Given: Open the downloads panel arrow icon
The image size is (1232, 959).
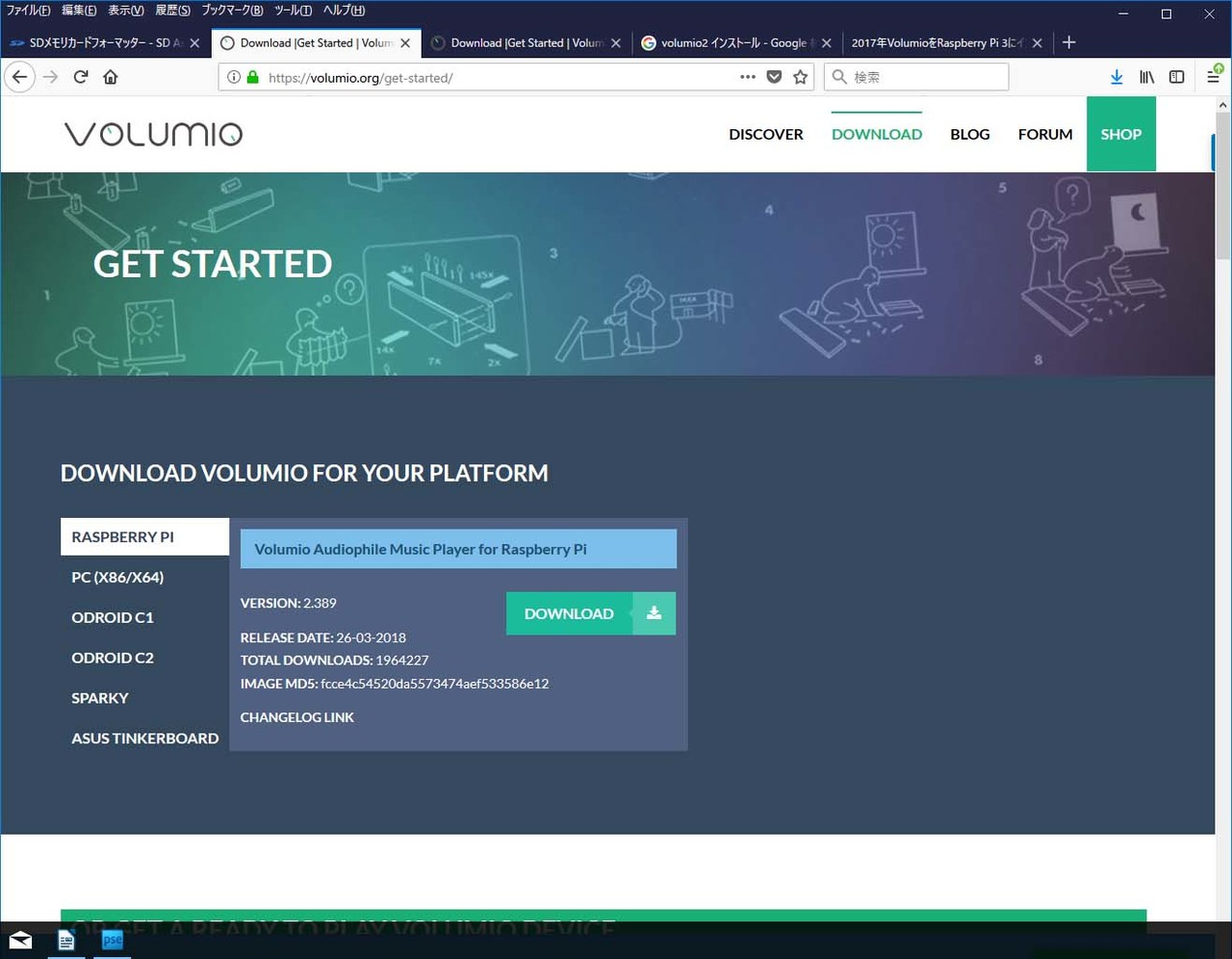Looking at the screenshot, I should pyautogui.click(x=1116, y=77).
